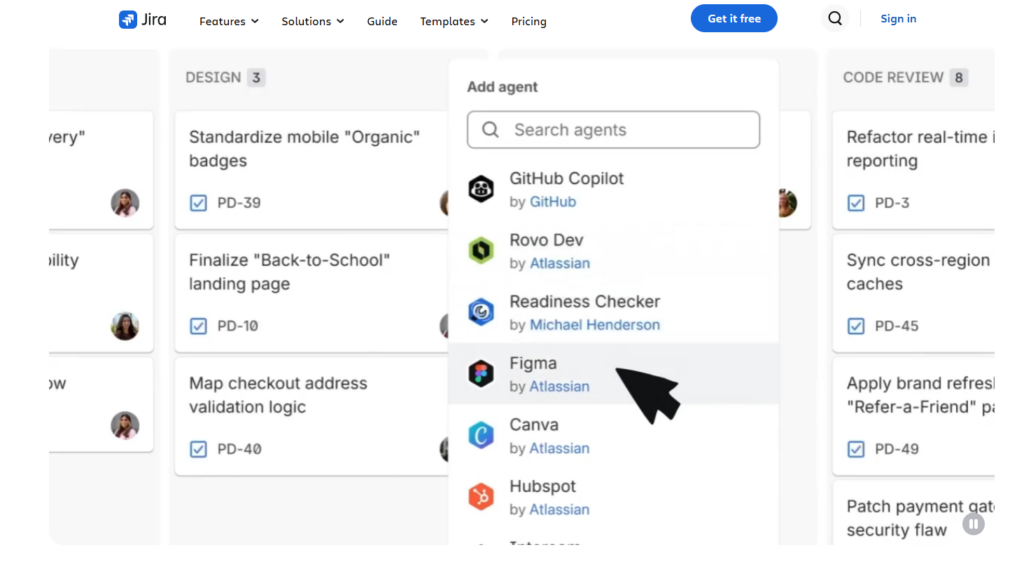The image size is (1024, 566).
Task: Click the Sign in link
Action: pos(898,18)
